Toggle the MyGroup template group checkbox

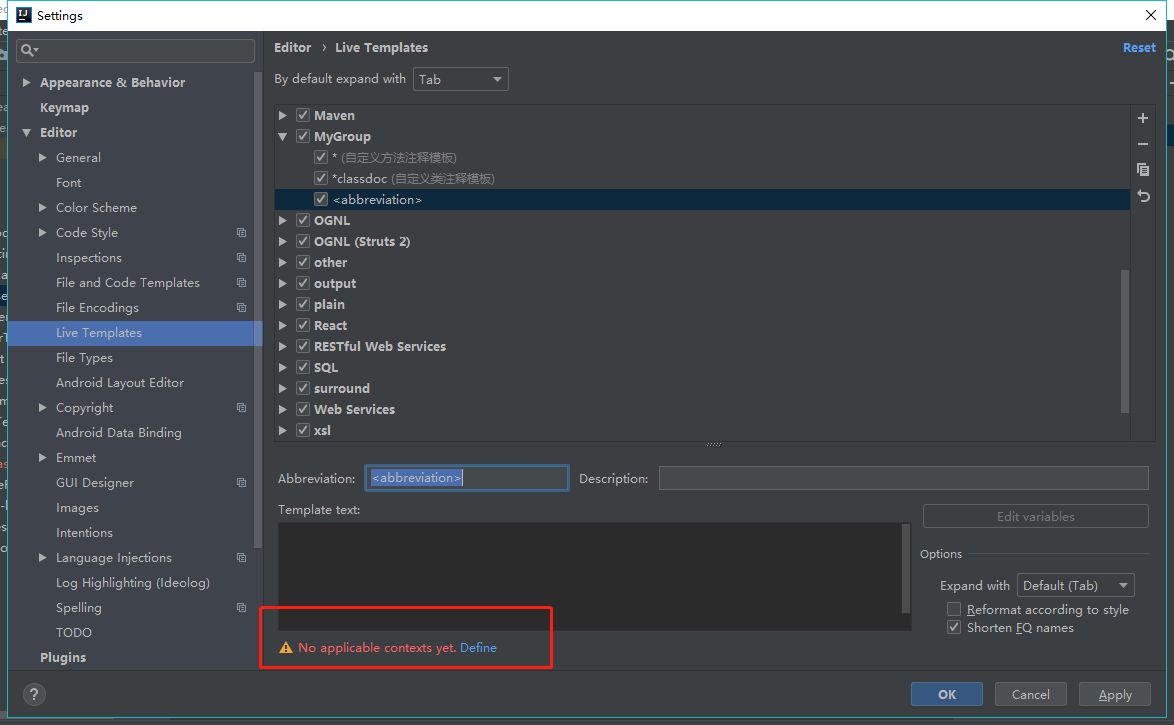pos(303,136)
